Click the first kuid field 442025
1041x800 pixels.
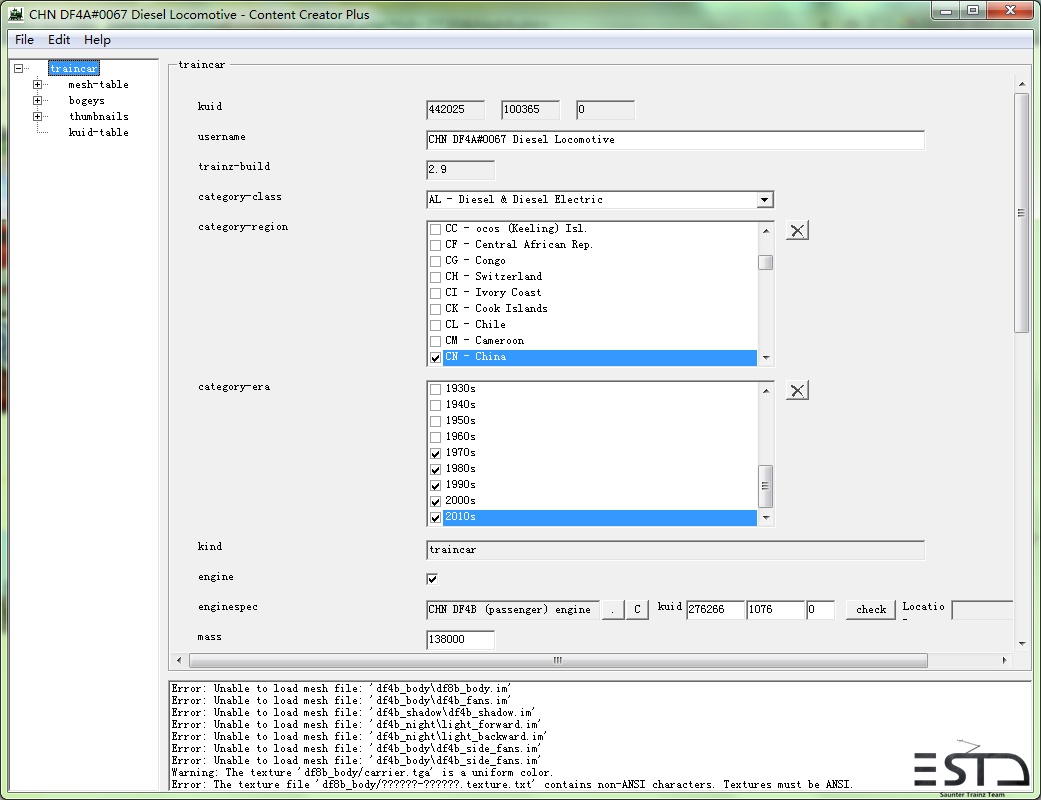[x=455, y=110]
